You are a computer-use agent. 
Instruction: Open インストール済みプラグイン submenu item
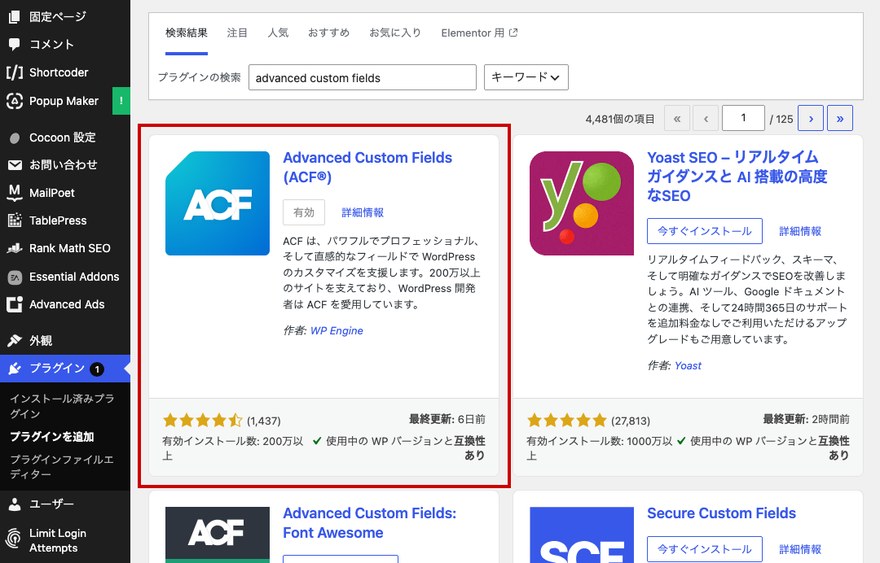pos(62,406)
